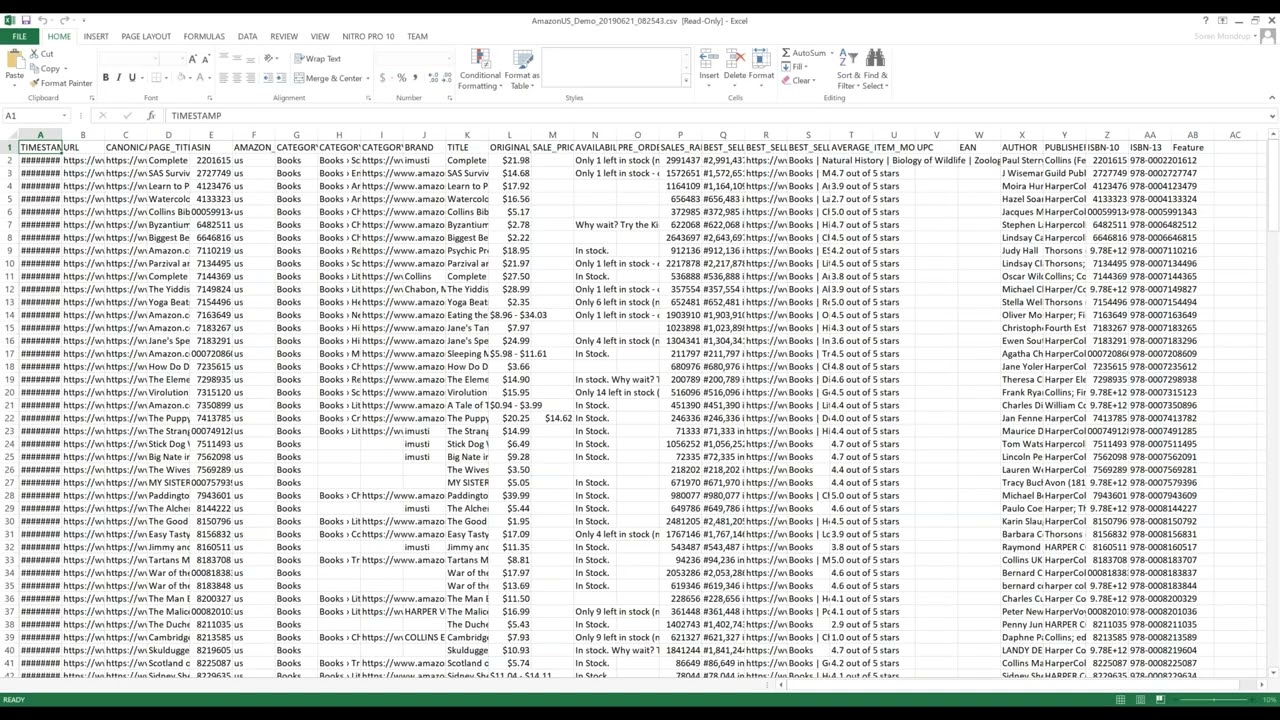Screen dimensions: 1280x720
Task: Switch to the FORMULAS tab
Action: tap(204, 37)
